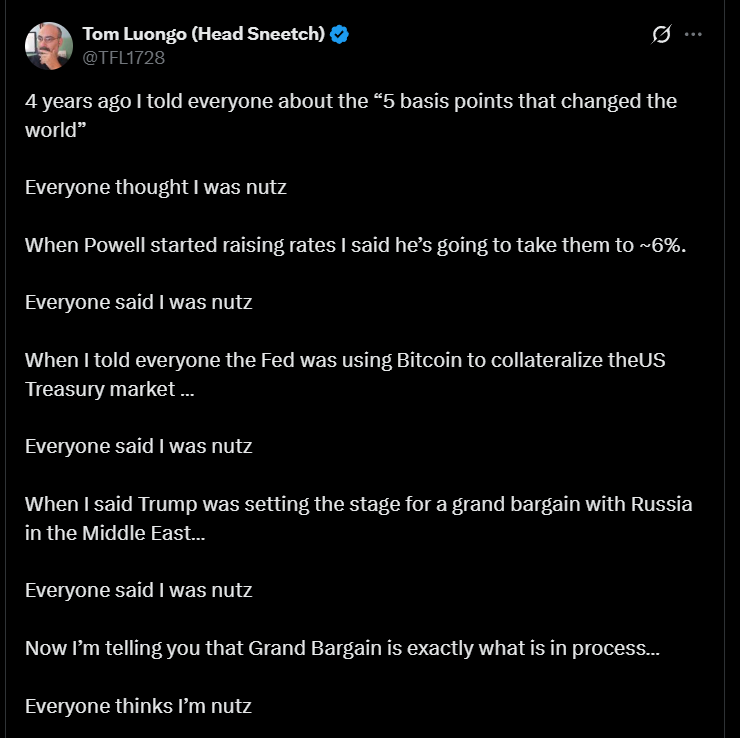The height and width of the screenshot is (738, 740).
Task: Click the word "Russia" in the post
Action: click(661, 504)
